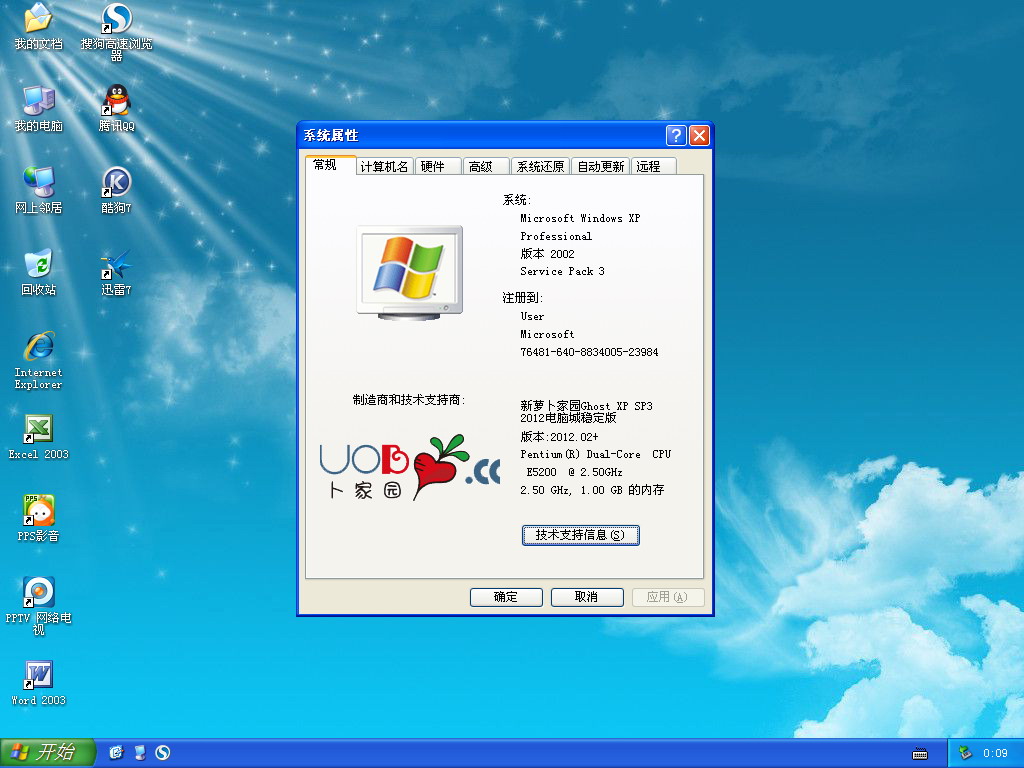Open the 系统还原 tab

pyautogui.click(x=540, y=167)
